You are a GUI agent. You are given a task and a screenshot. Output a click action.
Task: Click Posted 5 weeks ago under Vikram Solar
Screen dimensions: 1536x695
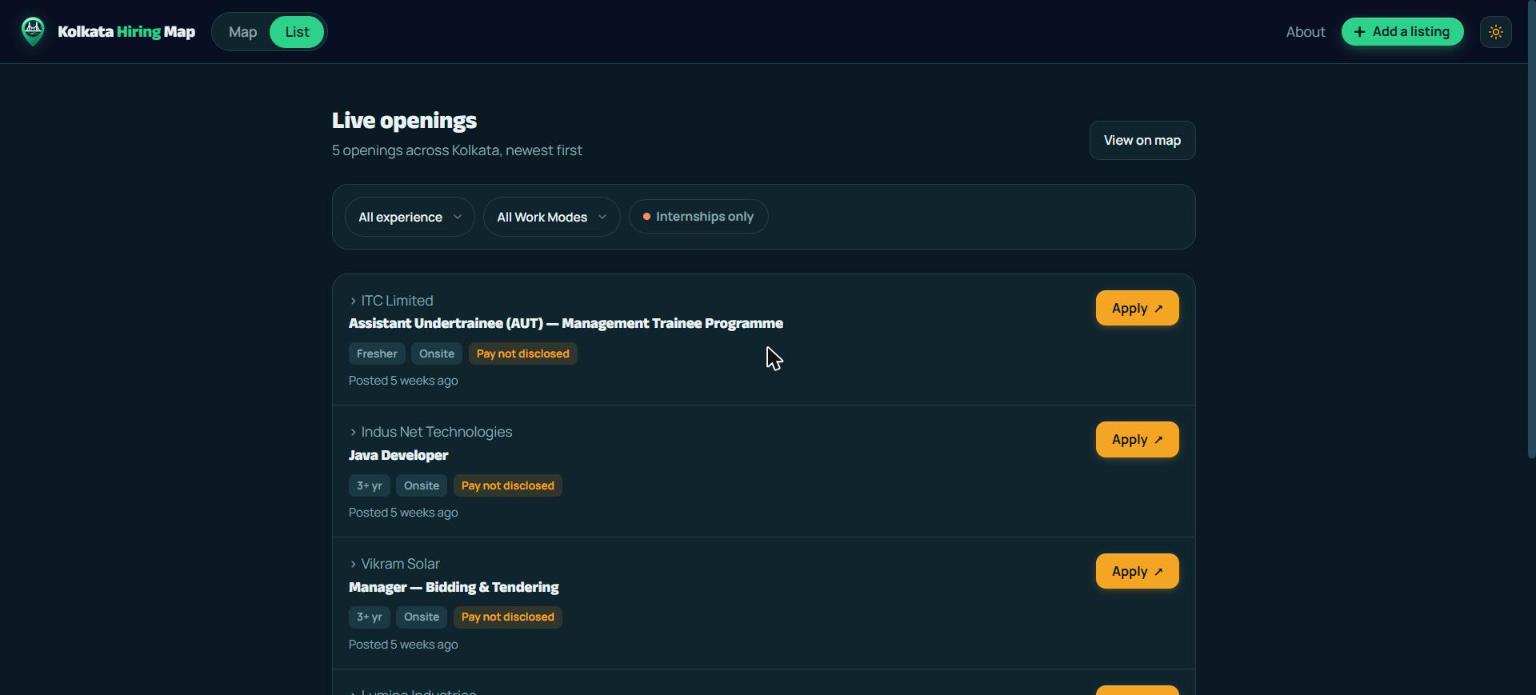403,645
